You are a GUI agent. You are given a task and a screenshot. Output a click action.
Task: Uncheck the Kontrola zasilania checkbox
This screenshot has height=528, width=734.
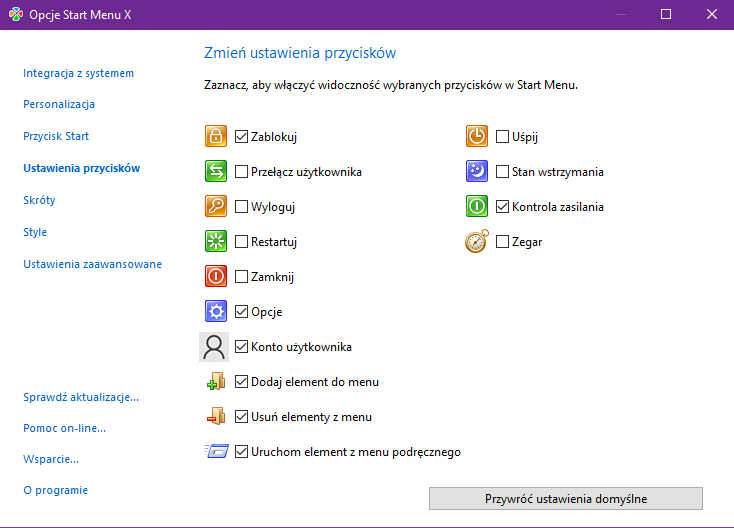(x=502, y=206)
